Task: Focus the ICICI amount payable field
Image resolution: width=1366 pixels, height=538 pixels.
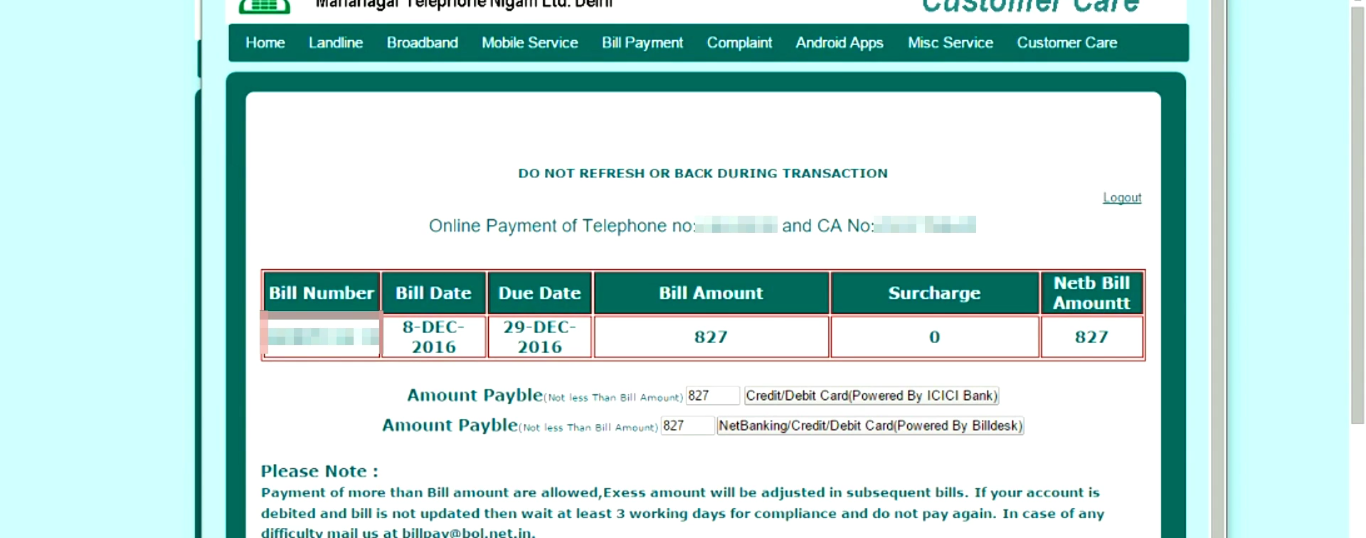Action: click(x=713, y=396)
